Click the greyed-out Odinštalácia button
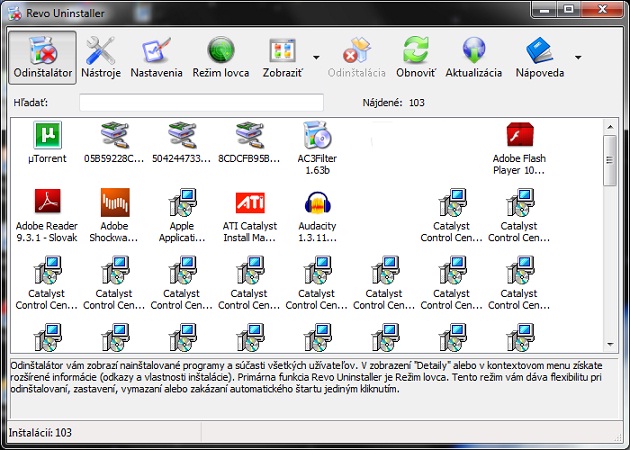This screenshot has width=630, height=450. point(356,57)
